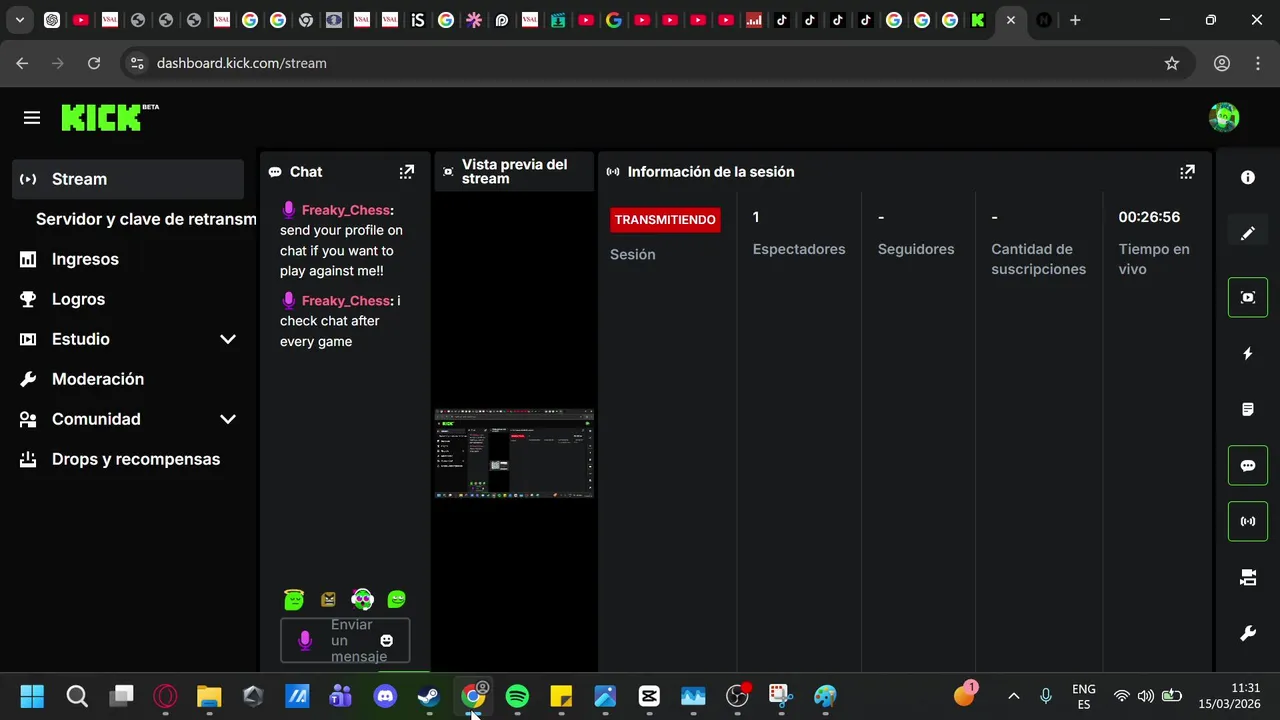Viewport: 1280px width, 720px height.
Task: Pick the angry brown block emote
Action: [x=328, y=600]
